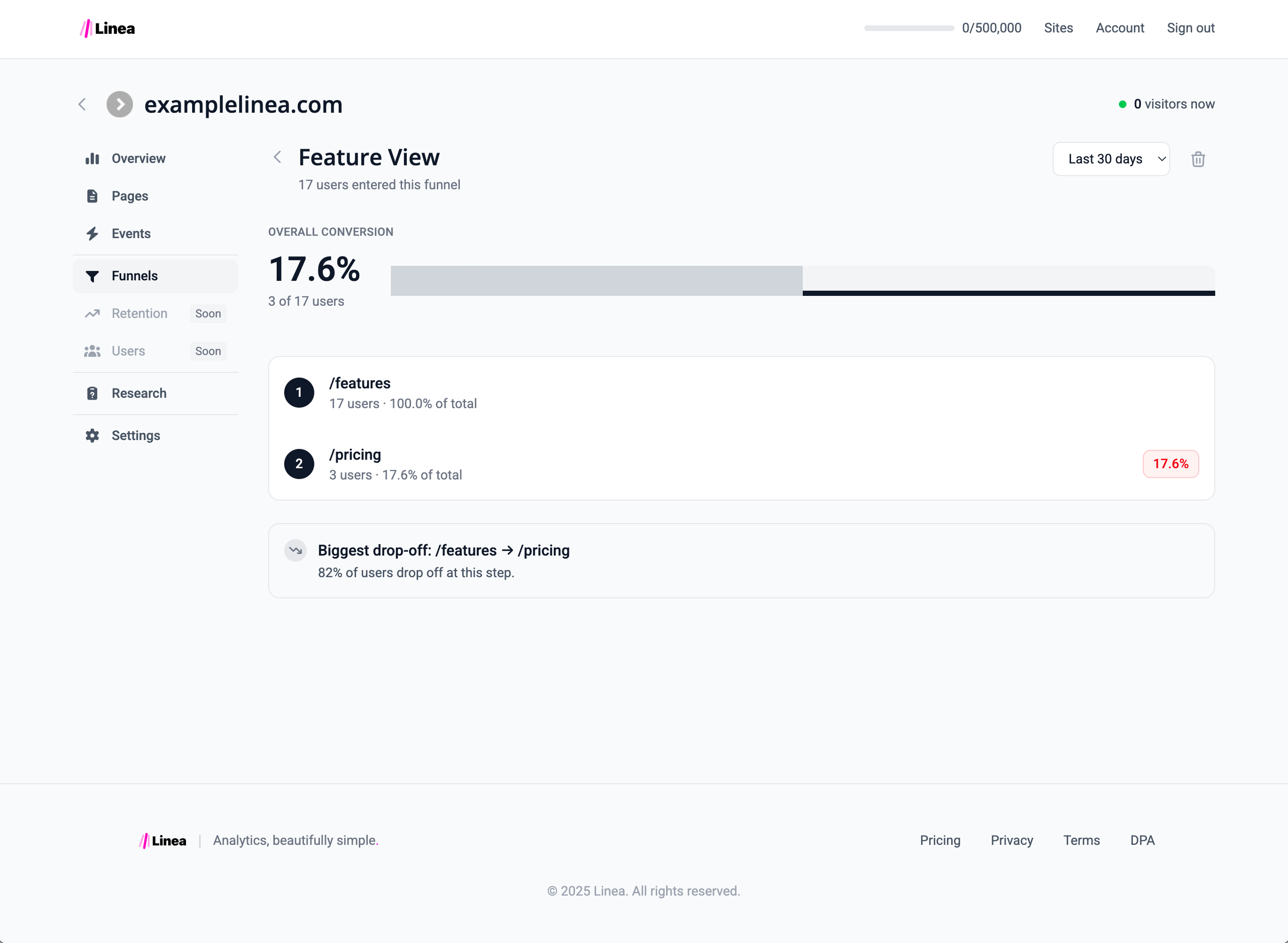1288x943 pixels.
Task: Click the Settings gear icon
Action: 93,435
